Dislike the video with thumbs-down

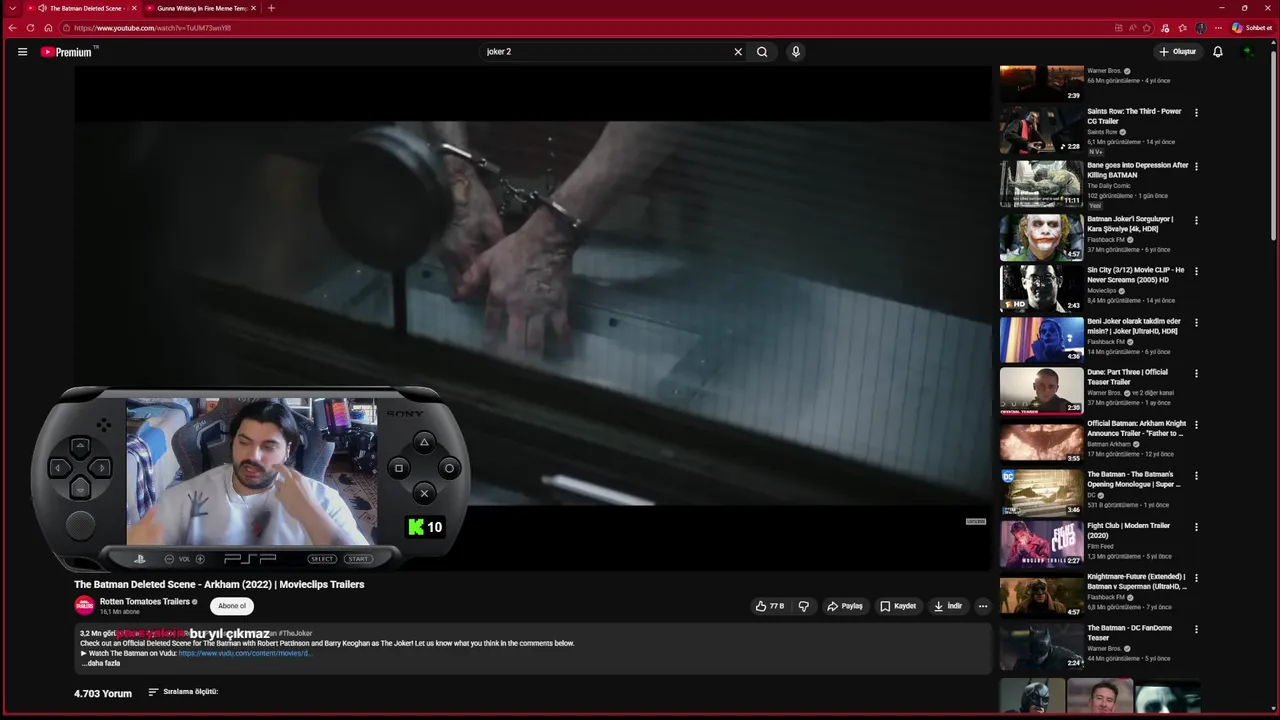(x=803, y=606)
